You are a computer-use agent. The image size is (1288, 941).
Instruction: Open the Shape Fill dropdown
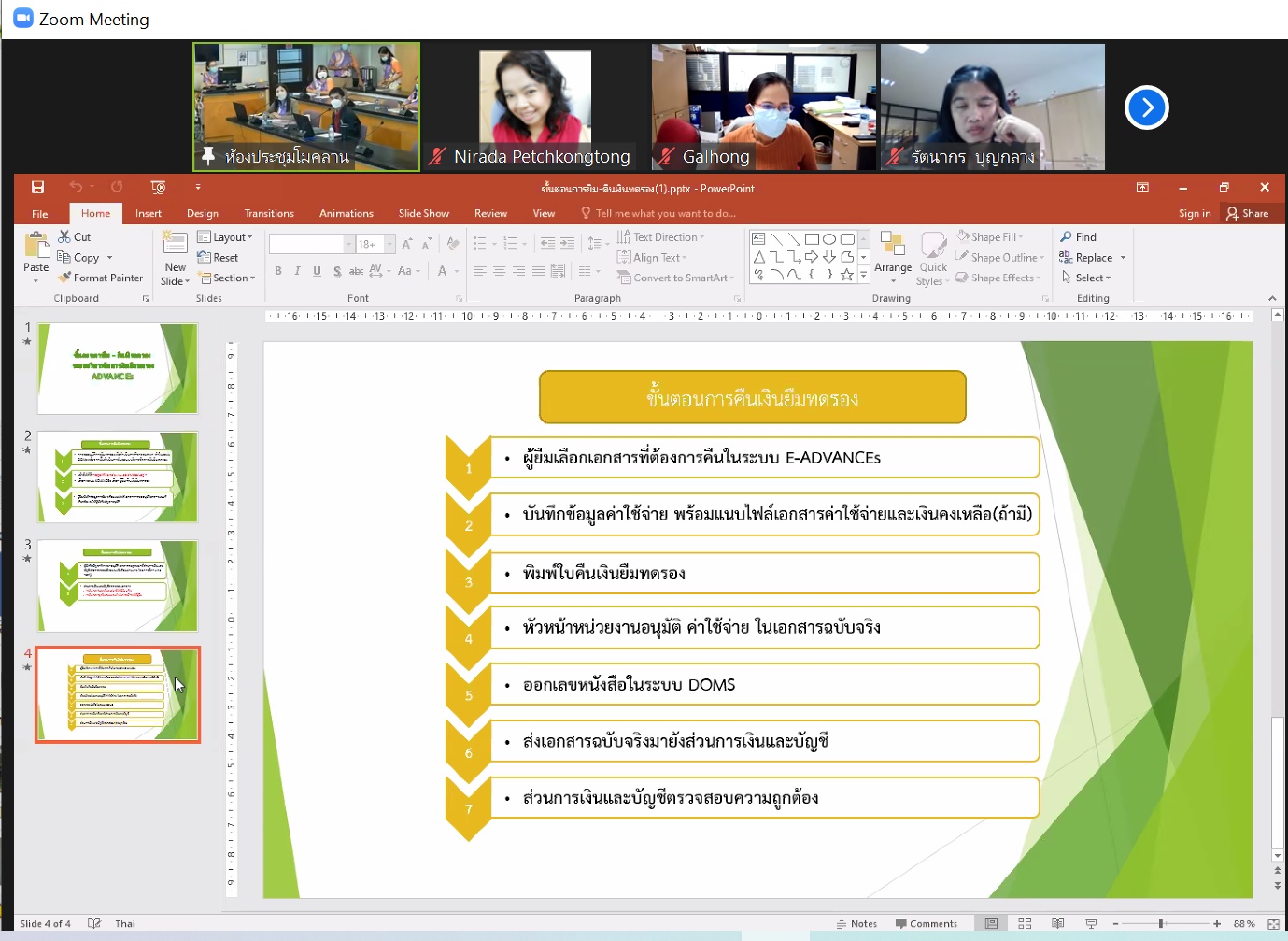coord(990,237)
